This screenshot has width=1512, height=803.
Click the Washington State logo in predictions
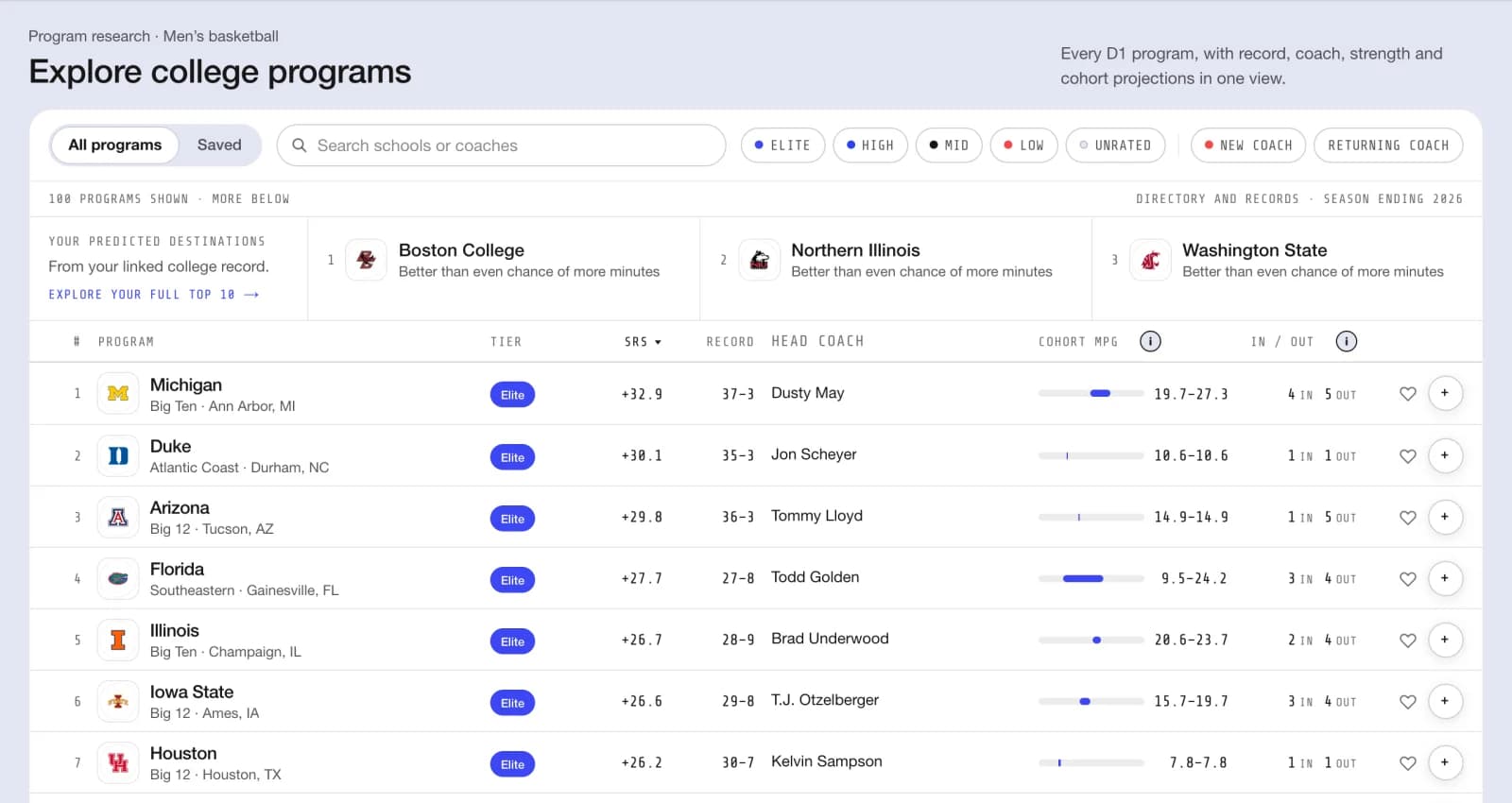click(x=1150, y=260)
